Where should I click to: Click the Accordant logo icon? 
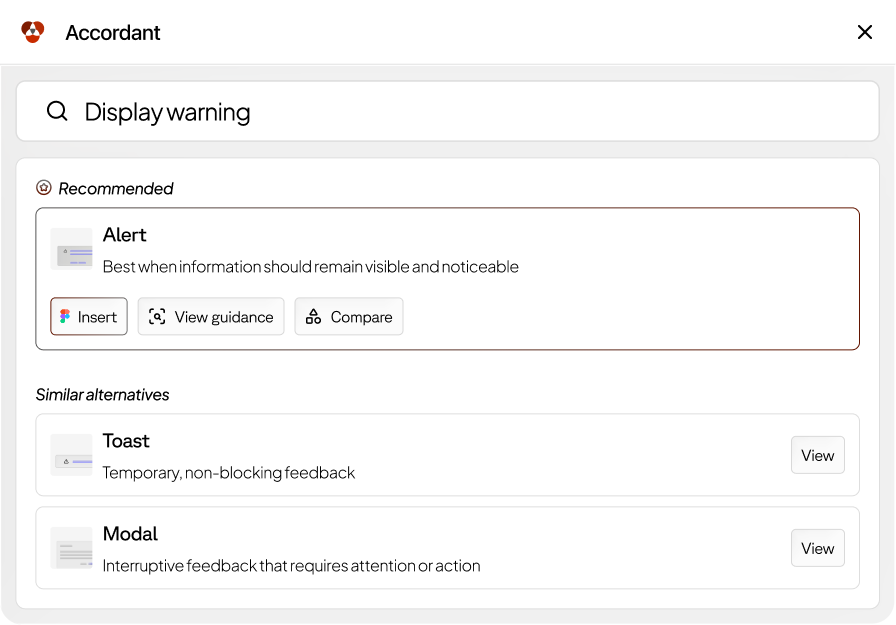click(x=33, y=31)
